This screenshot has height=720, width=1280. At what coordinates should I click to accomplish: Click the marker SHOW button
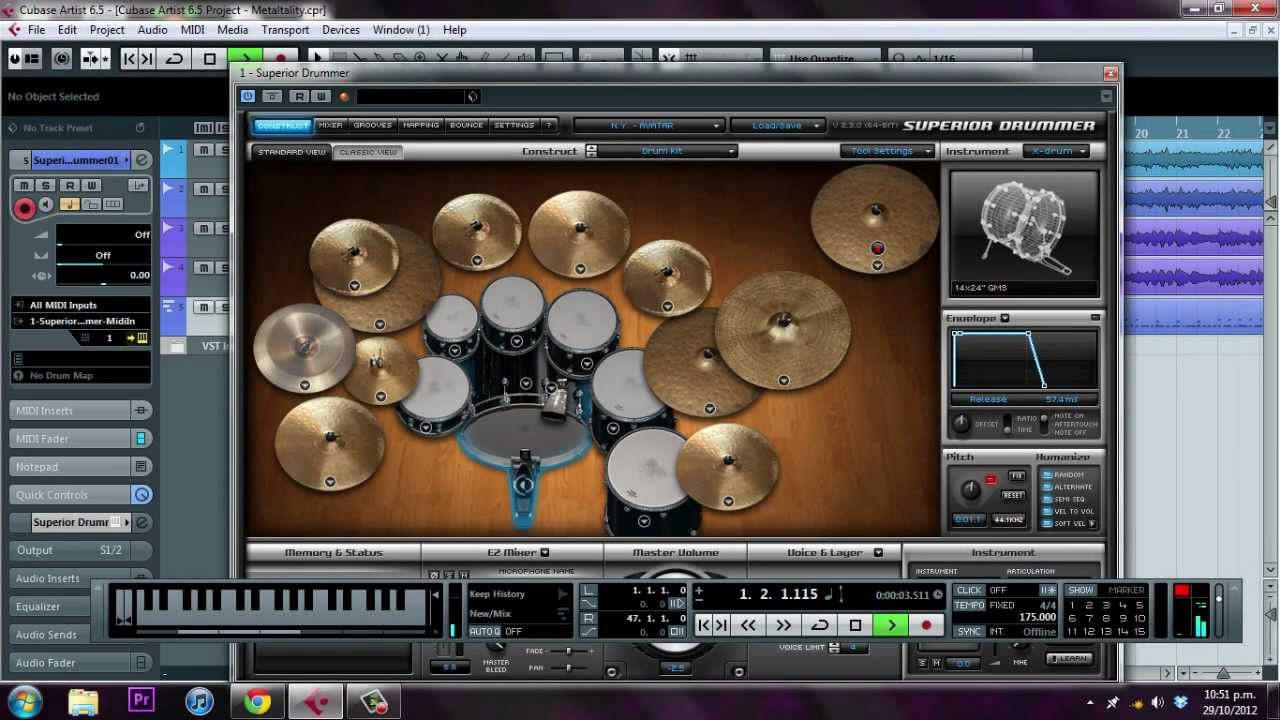click(1081, 590)
